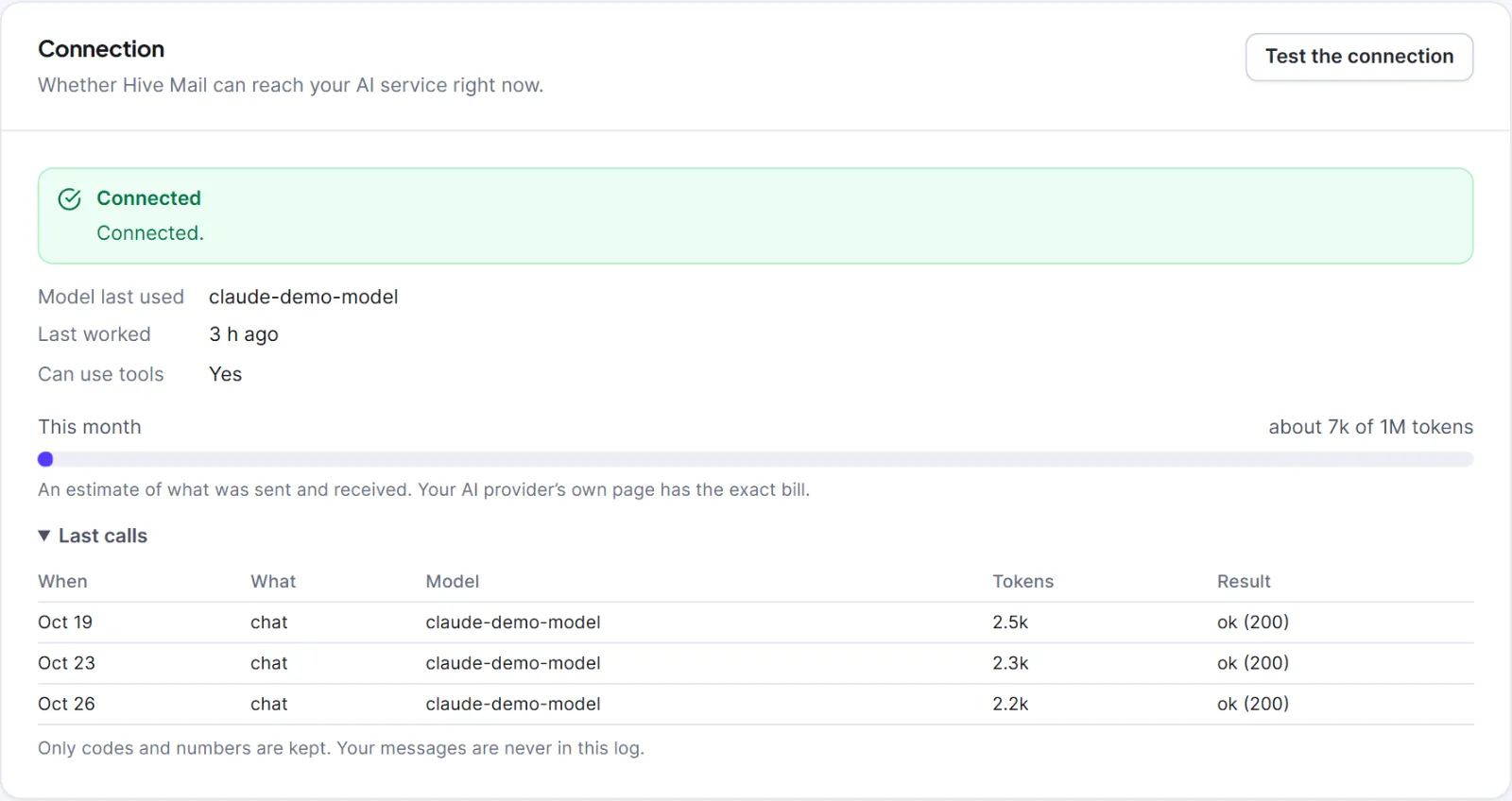Click the Result column header

click(x=1244, y=582)
